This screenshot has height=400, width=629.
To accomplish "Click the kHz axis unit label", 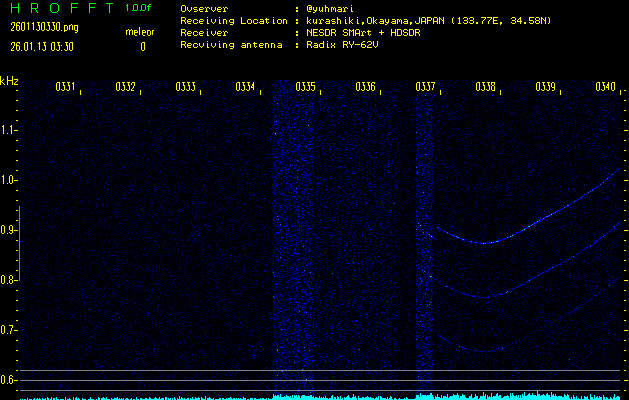I will [x=9, y=81].
